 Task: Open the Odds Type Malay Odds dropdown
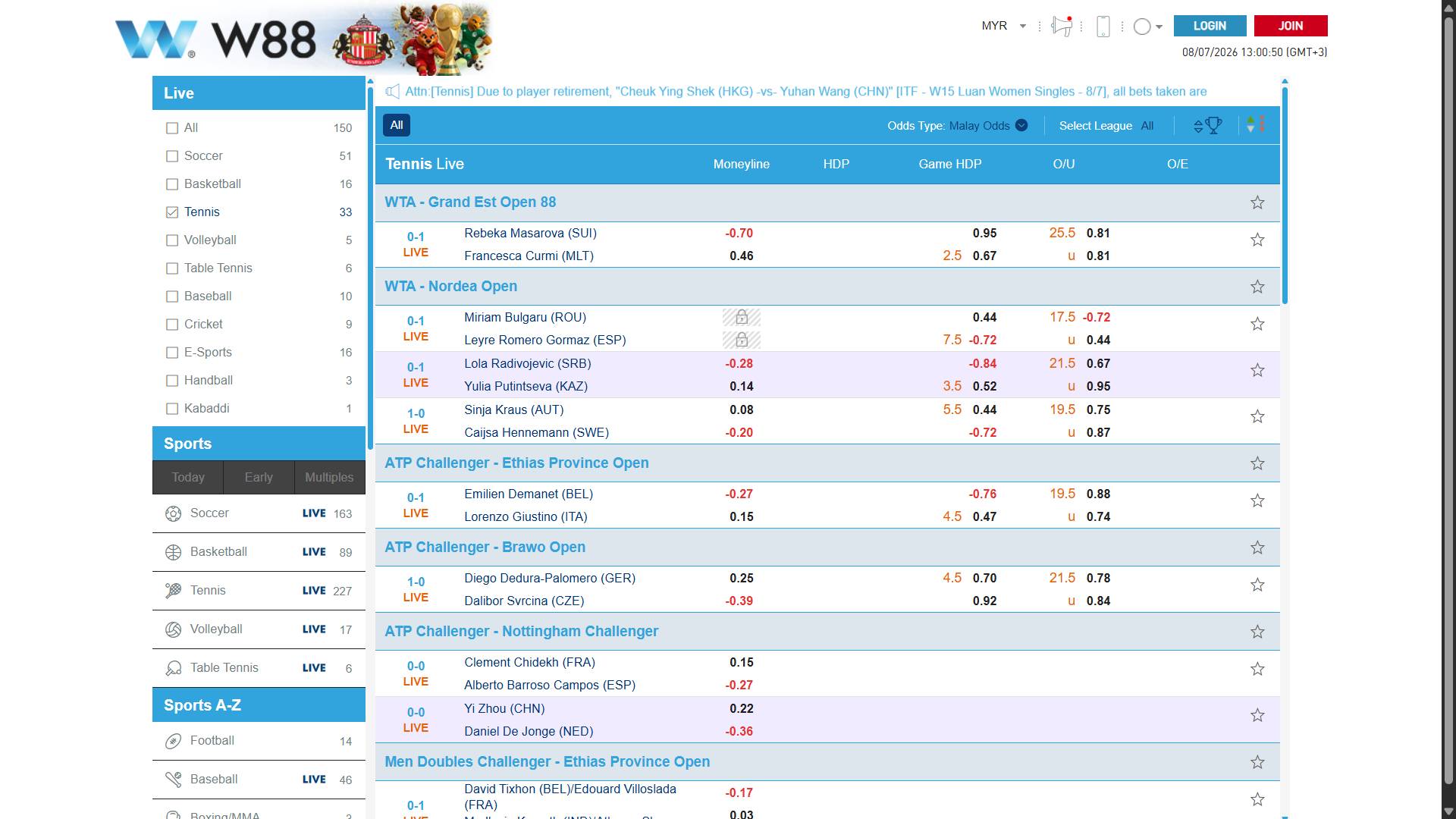click(988, 126)
